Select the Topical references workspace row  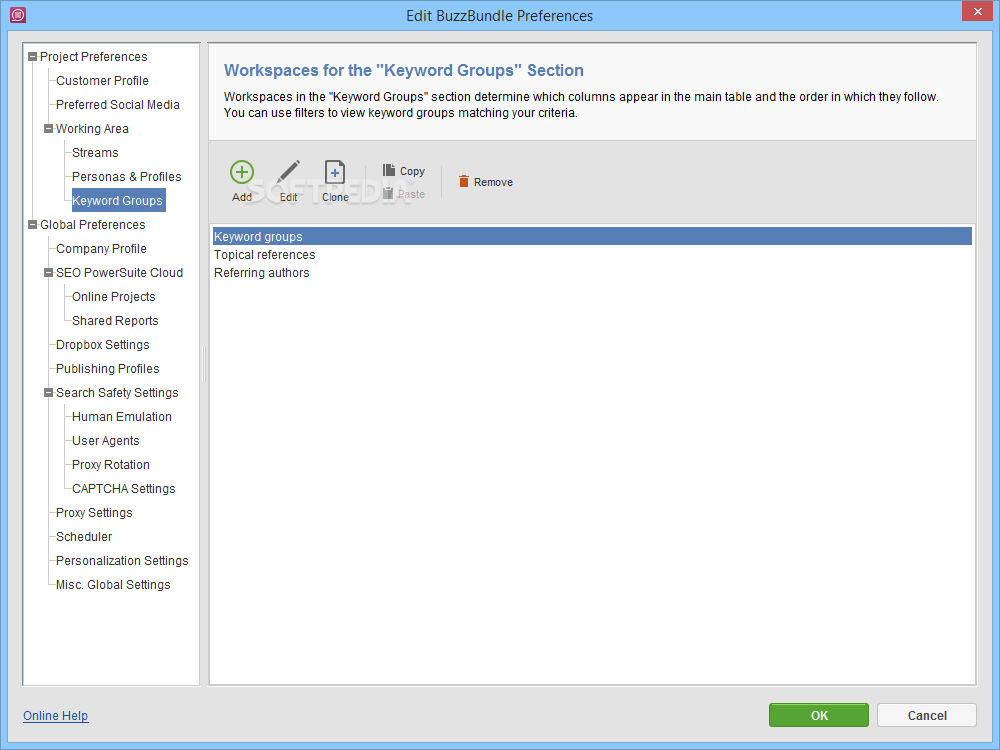[x=592, y=254]
